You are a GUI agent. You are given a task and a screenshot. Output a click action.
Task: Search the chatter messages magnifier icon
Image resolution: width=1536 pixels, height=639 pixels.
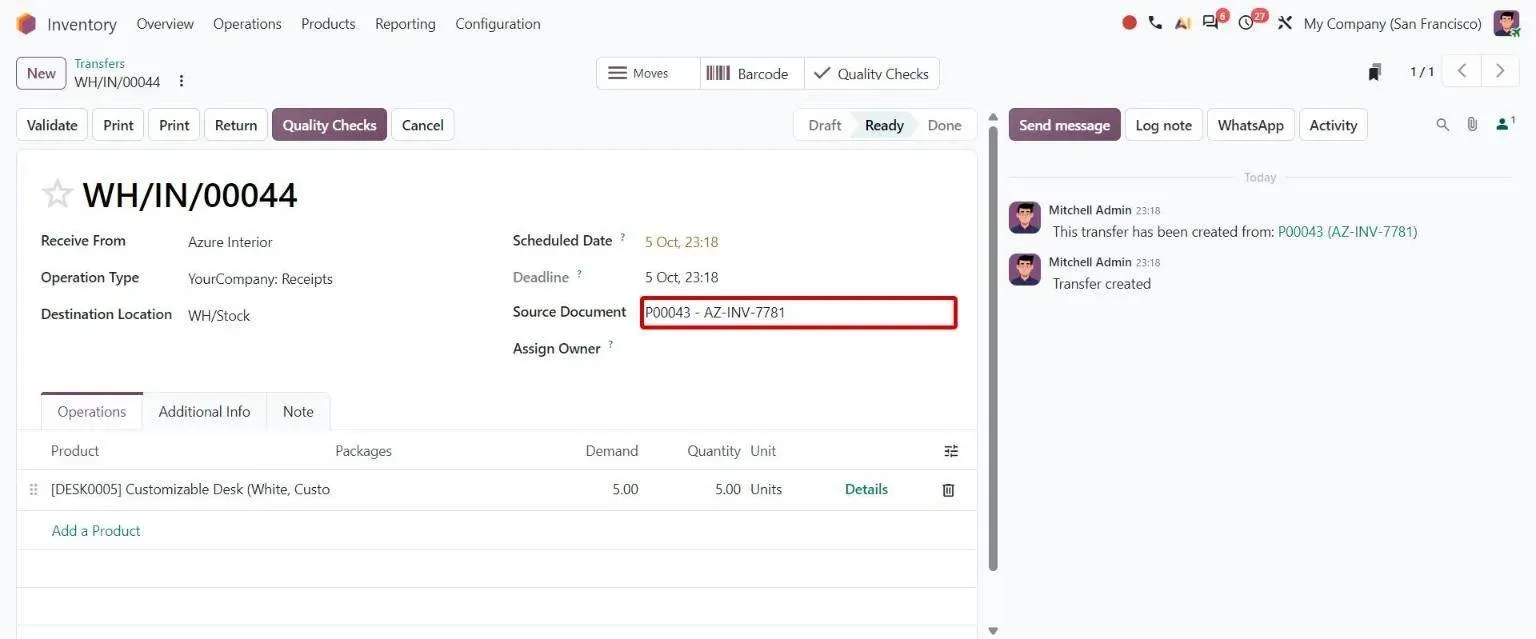[x=1442, y=125]
